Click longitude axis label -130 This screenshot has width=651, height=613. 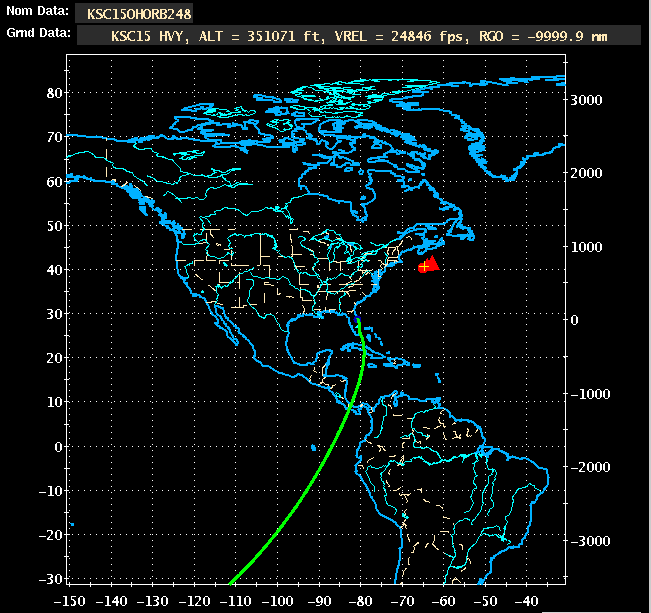pyautogui.click(x=153, y=601)
